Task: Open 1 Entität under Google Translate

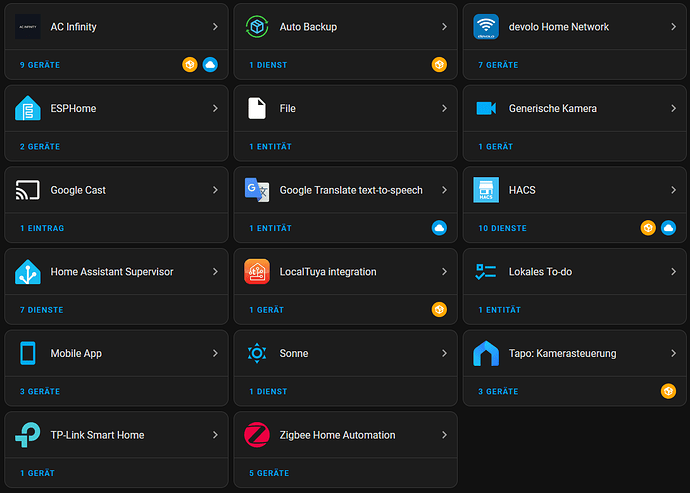Action: click(x=270, y=228)
